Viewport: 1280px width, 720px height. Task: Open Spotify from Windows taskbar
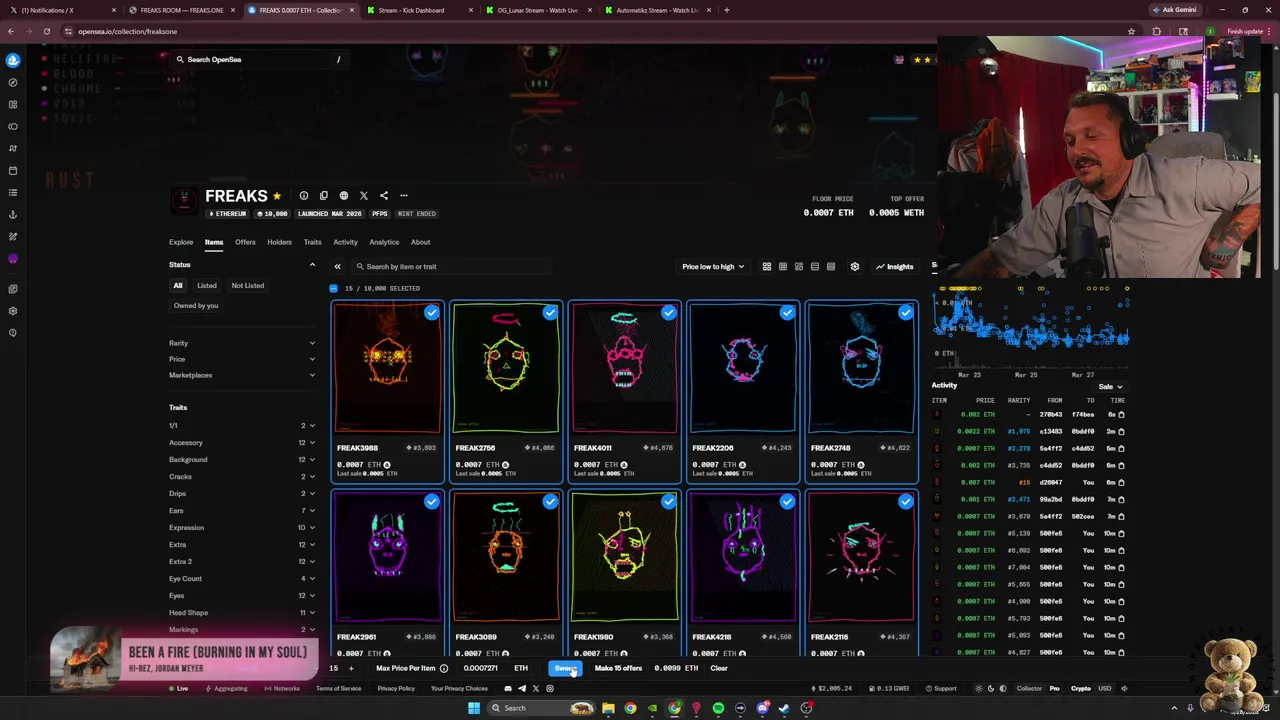tap(718, 708)
